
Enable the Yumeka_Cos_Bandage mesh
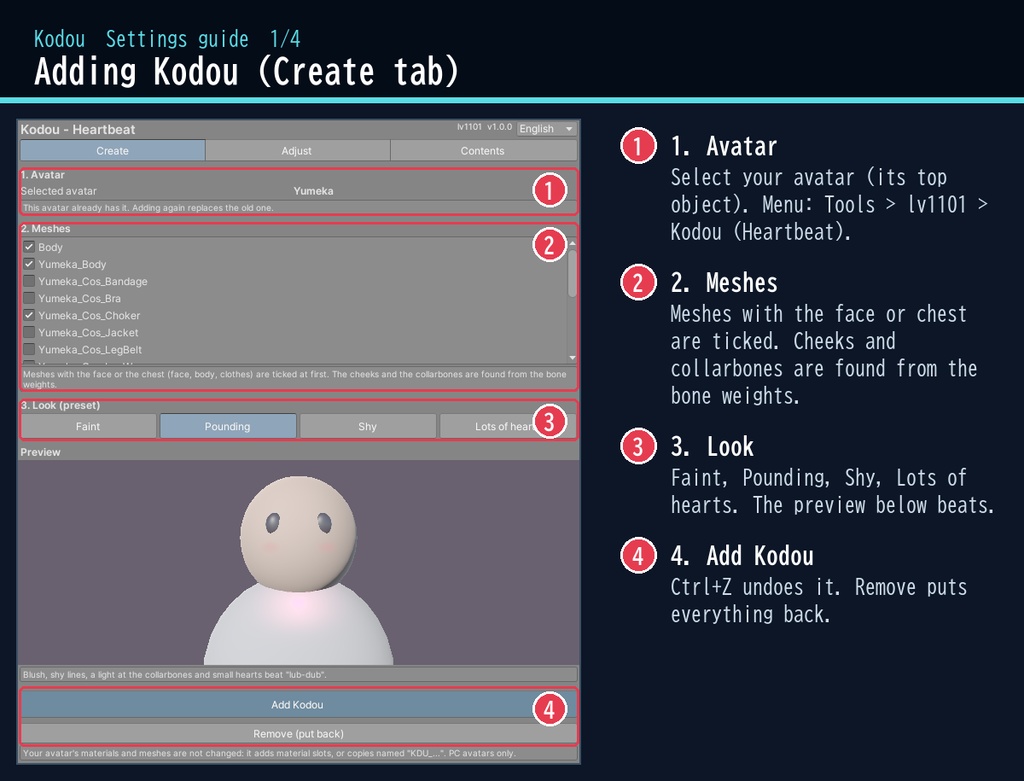click(x=29, y=281)
